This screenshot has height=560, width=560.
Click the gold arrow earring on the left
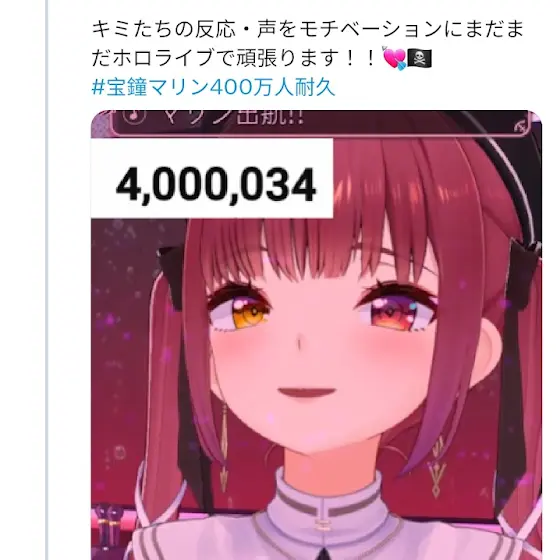(224, 446)
